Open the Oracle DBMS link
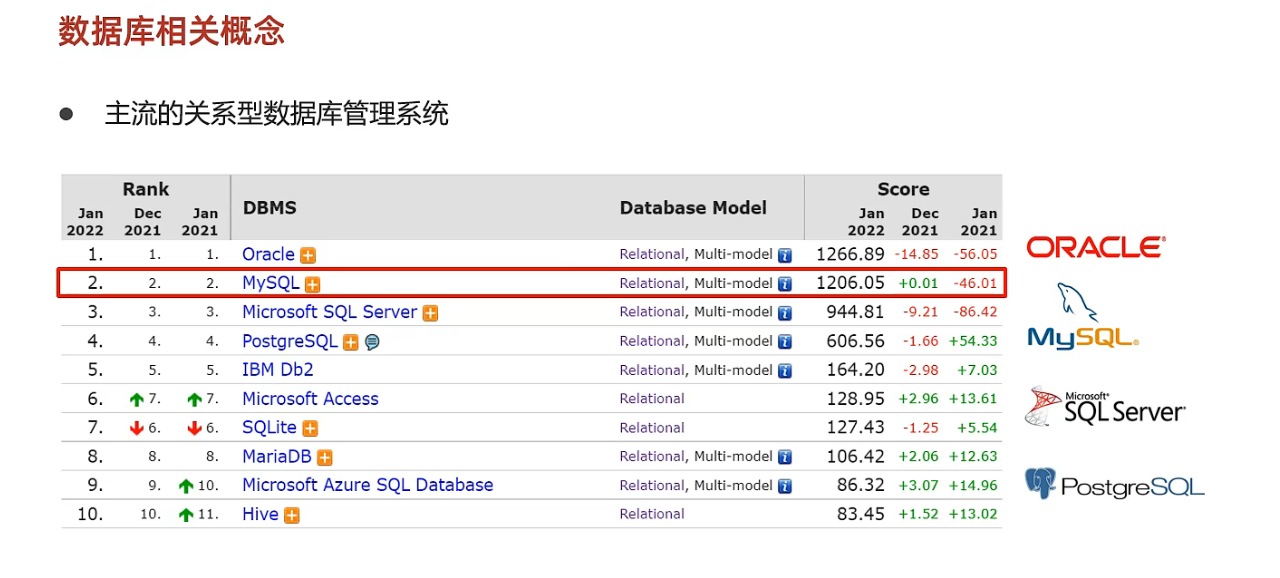Viewport: 1280px width, 578px height. pos(268,254)
